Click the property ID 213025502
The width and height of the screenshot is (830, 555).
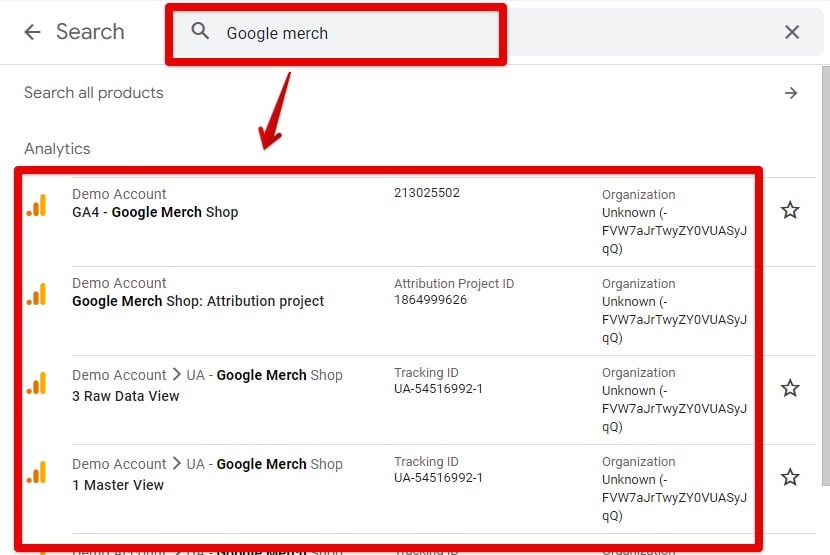pos(427,193)
